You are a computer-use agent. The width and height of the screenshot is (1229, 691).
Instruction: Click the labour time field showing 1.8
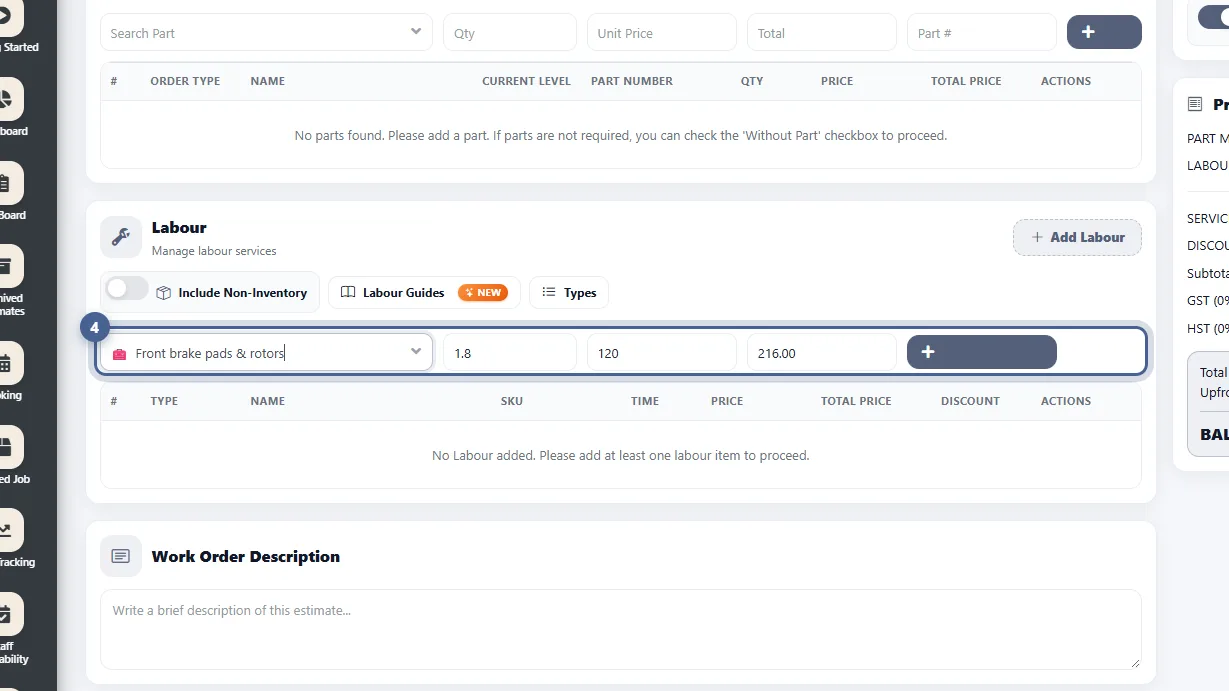pyautogui.click(x=510, y=353)
